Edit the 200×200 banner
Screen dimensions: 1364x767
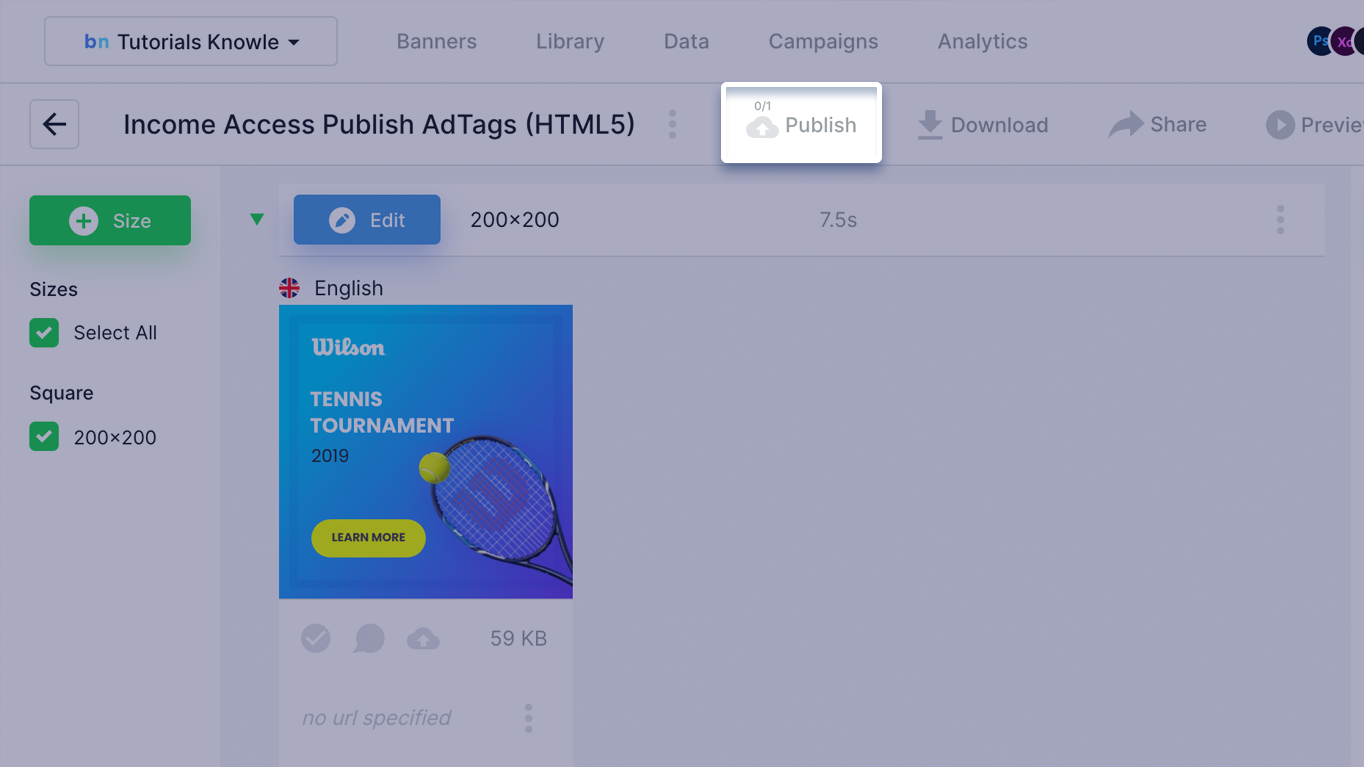click(367, 220)
